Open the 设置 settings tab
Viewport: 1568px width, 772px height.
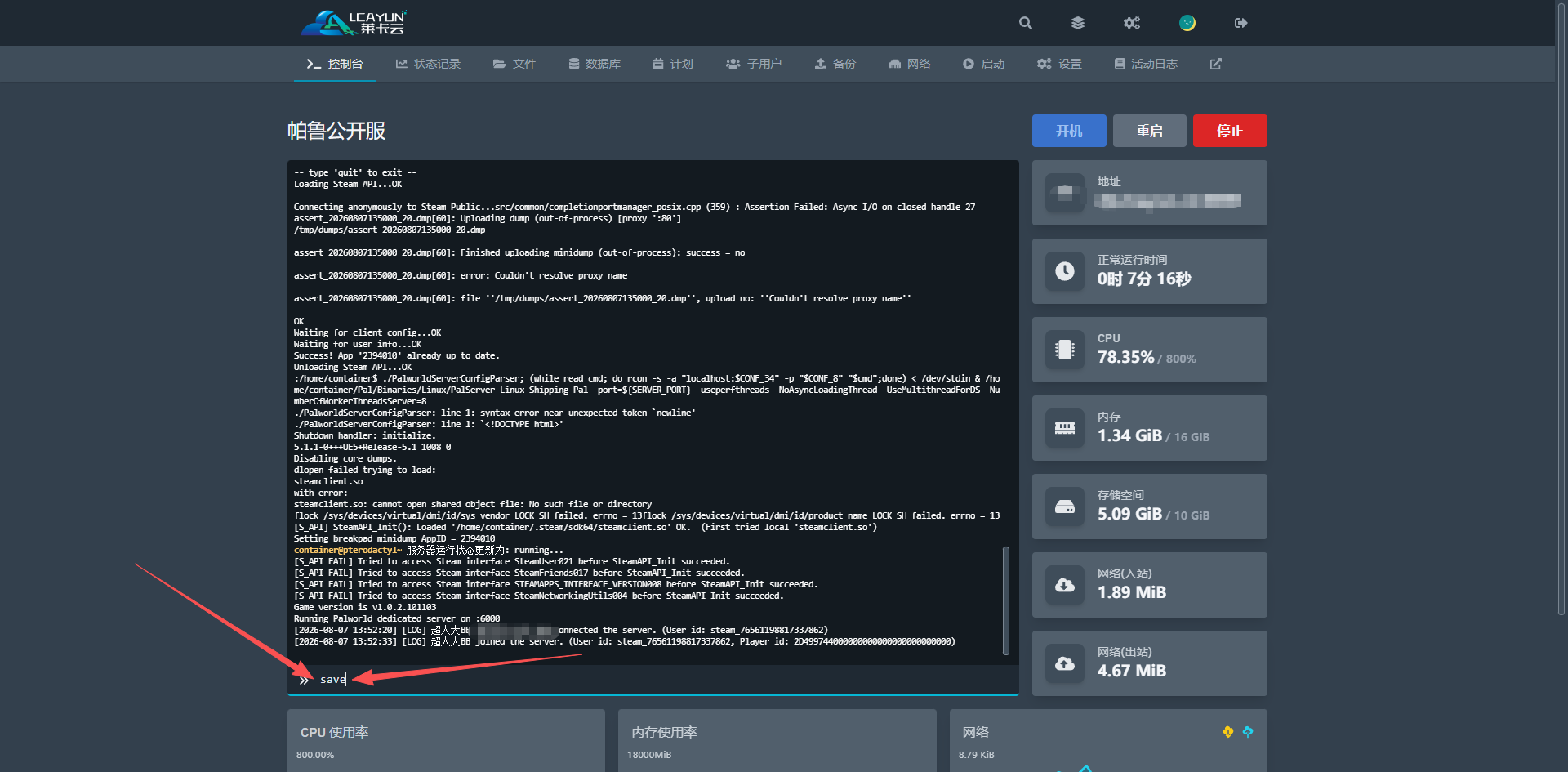[1059, 64]
